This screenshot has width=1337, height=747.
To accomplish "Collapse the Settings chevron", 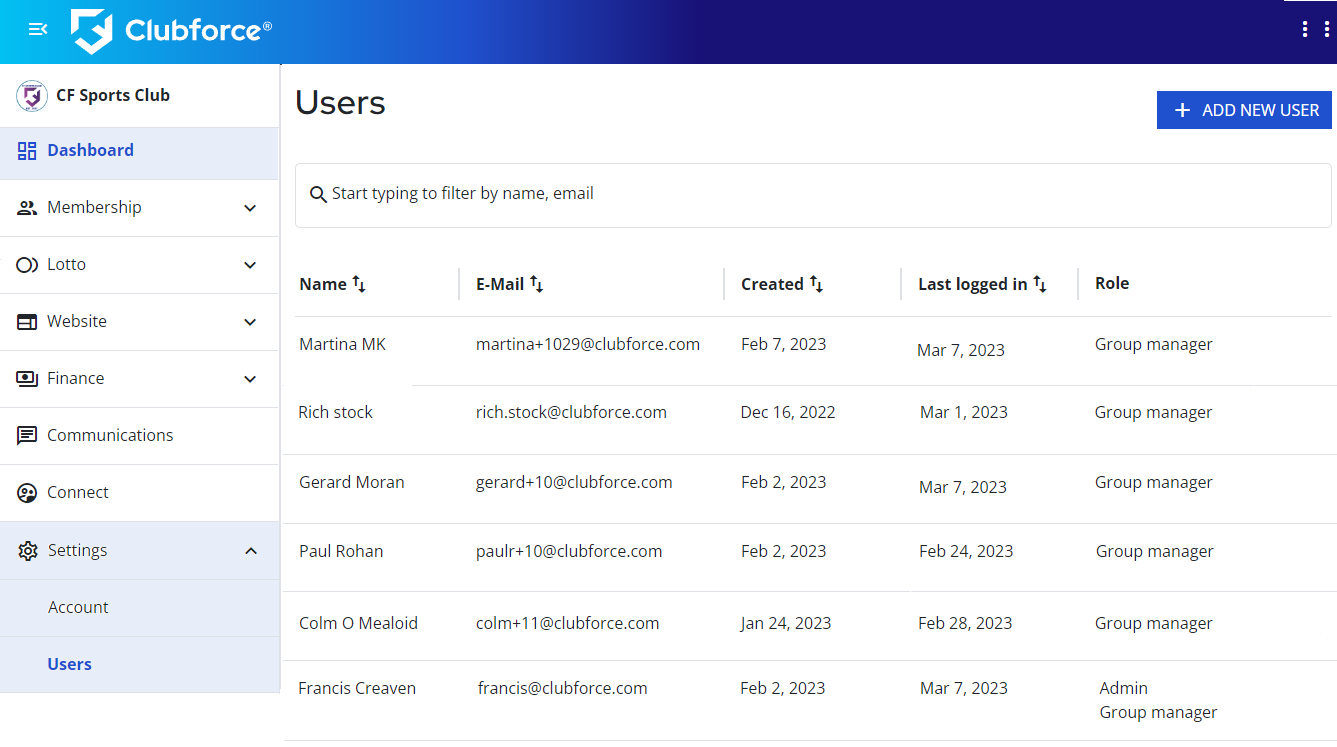I will (x=250, y=551).
